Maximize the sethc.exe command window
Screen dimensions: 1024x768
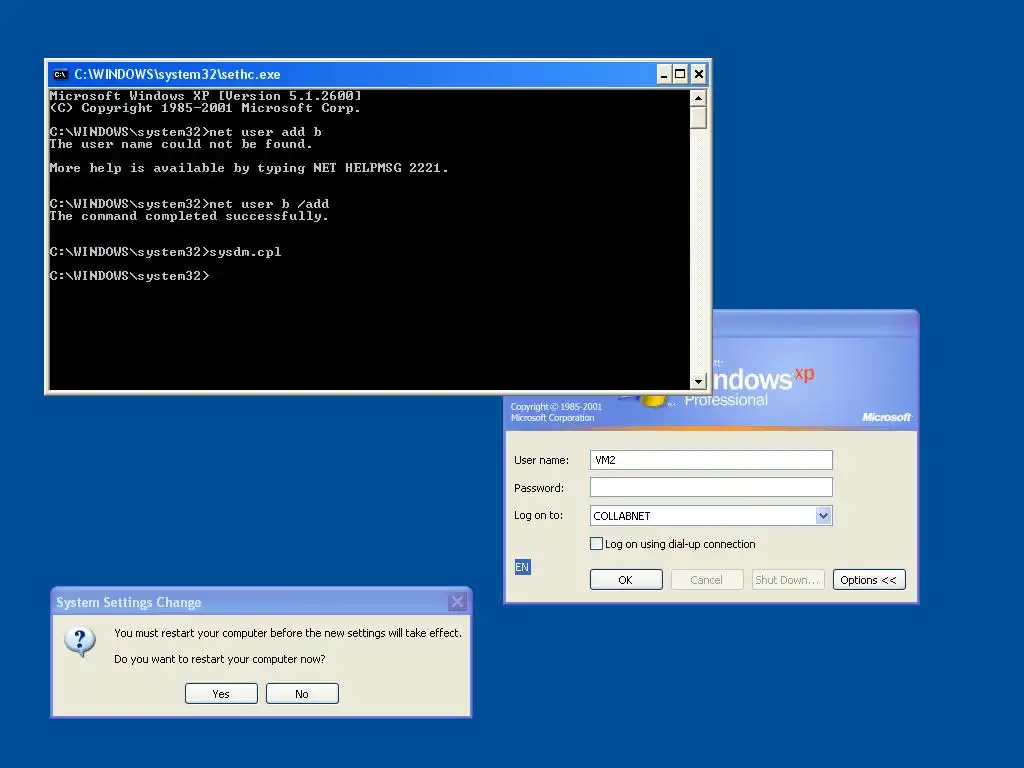point(680,74)
